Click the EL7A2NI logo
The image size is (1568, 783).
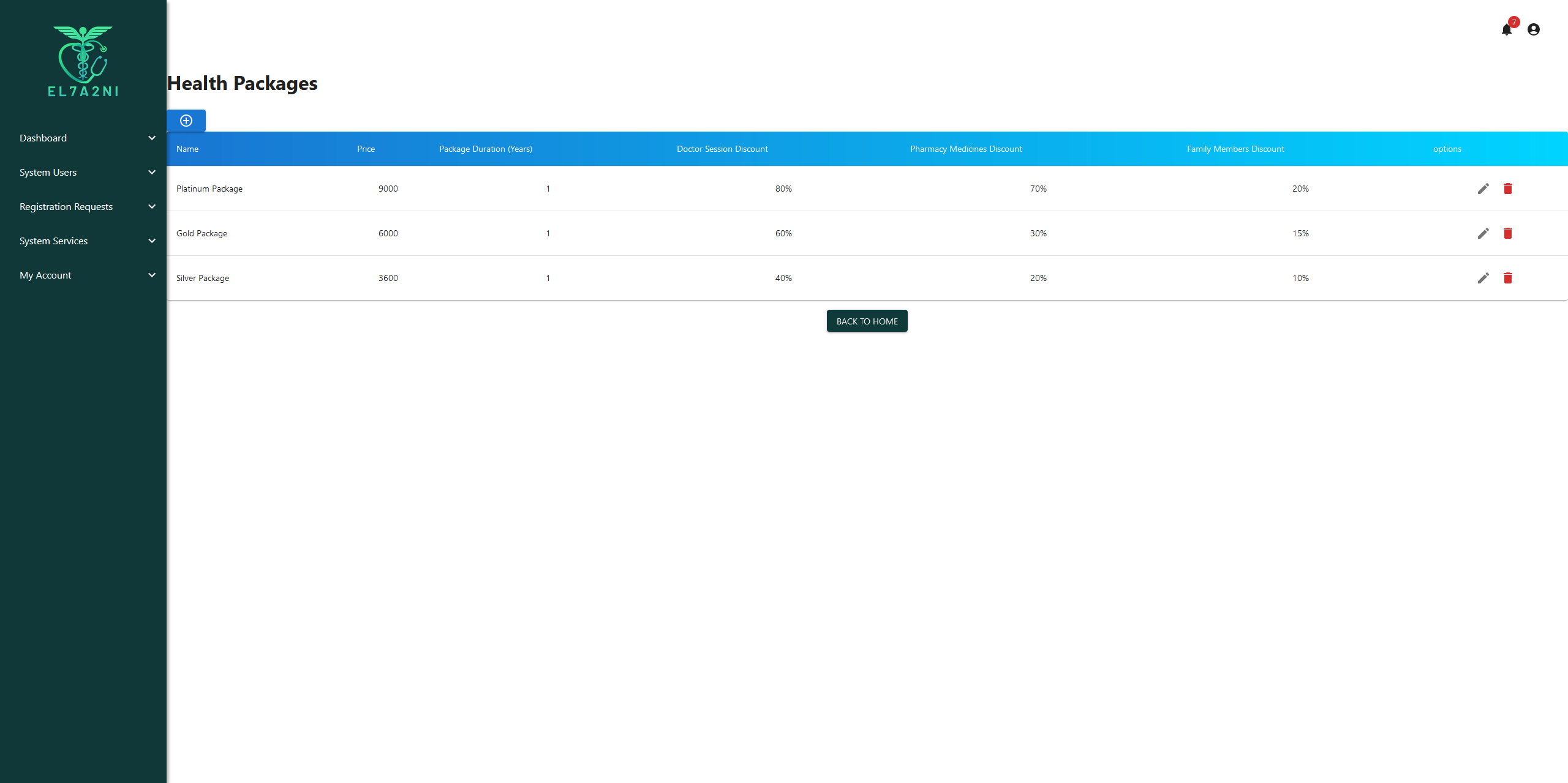(x=83, y=61)
